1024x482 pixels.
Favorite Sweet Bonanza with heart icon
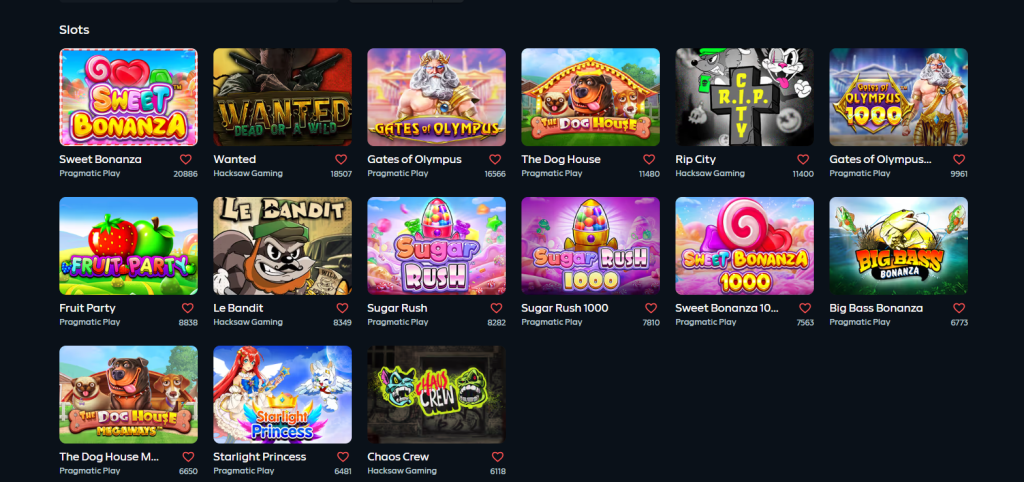tap(186, 159)
